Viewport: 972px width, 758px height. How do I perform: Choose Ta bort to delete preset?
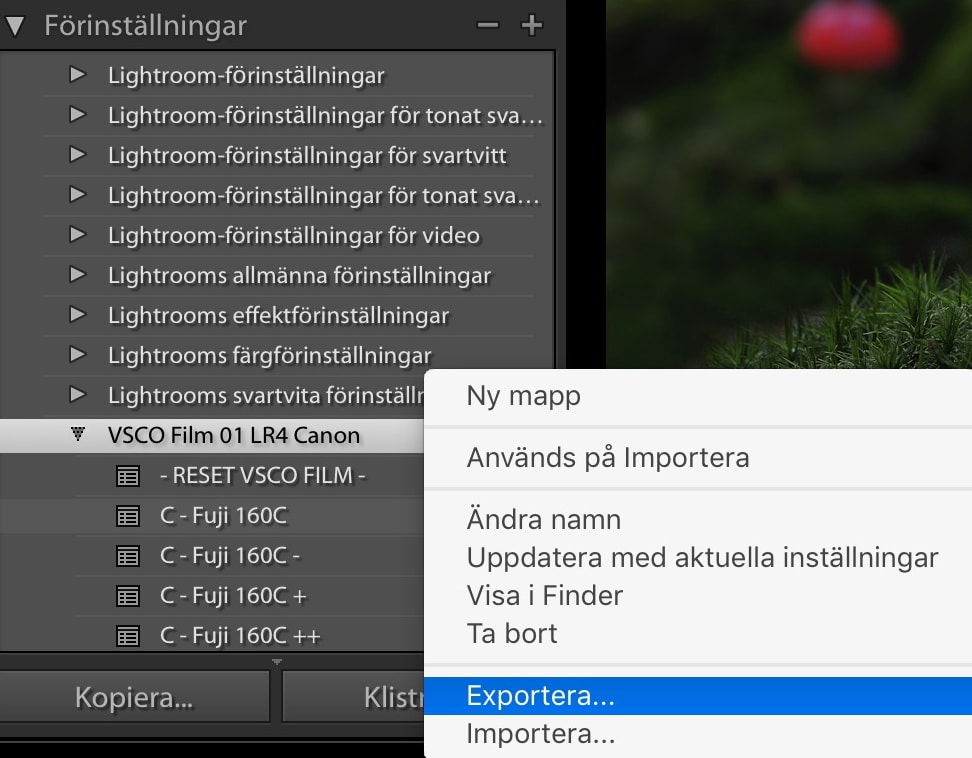512,634
